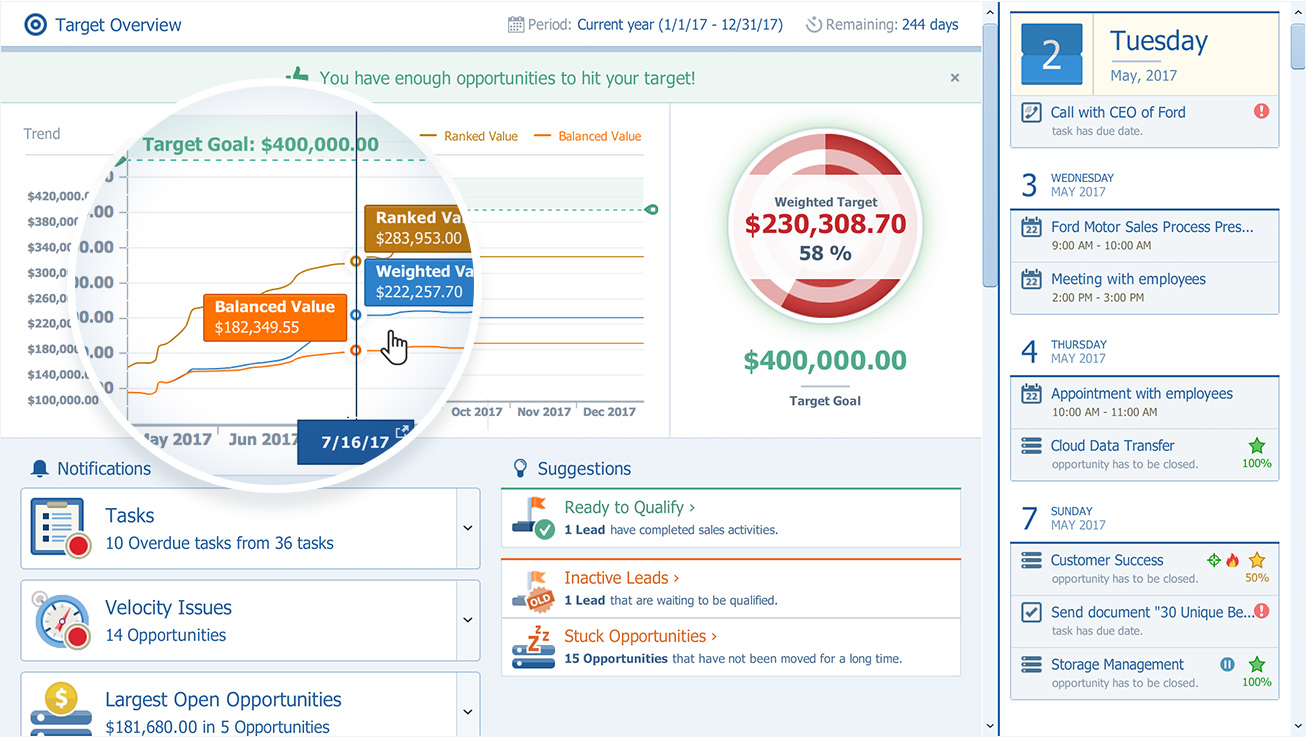Click the red alert icon on Call with CEO of Ford
Image resolution: width=1306 pixels, height=738 pixels.
click(1261, 112)
